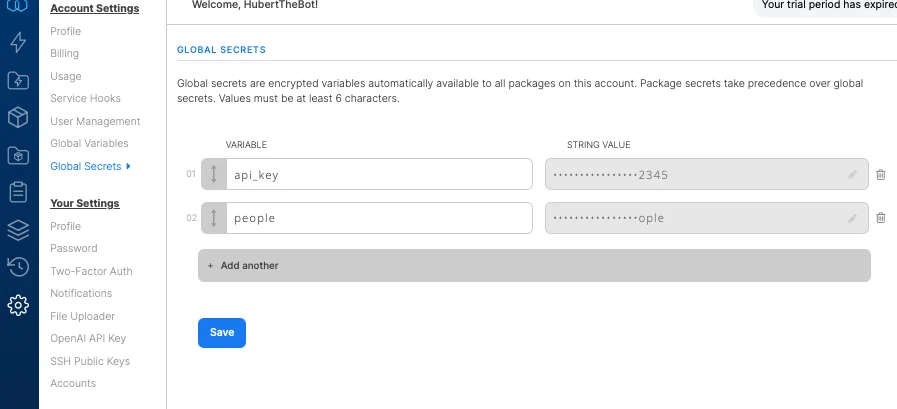Open Notifications settings
The image size is (897, 409).
click(x=81, y=293)
